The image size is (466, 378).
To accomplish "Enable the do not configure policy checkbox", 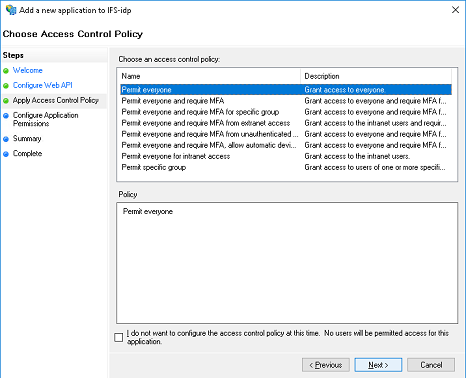I will (118, 337).
